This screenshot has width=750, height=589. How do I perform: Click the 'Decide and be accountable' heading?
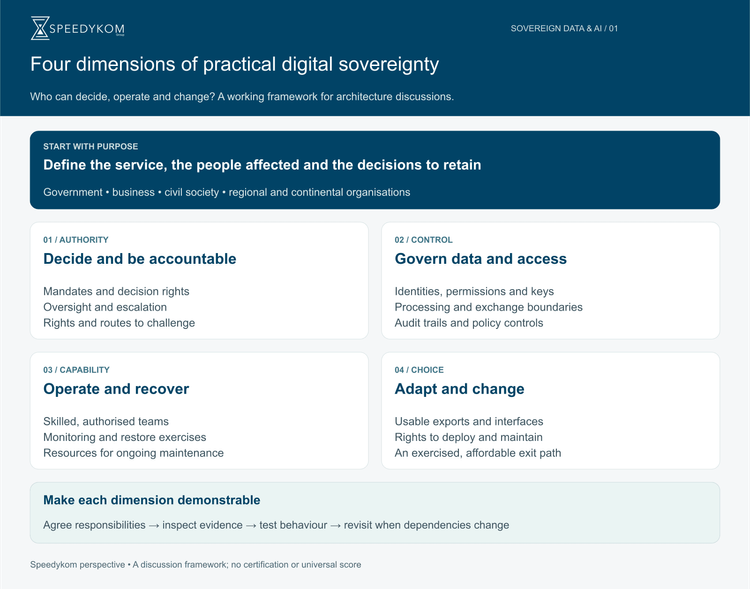[x=140, y=259]
